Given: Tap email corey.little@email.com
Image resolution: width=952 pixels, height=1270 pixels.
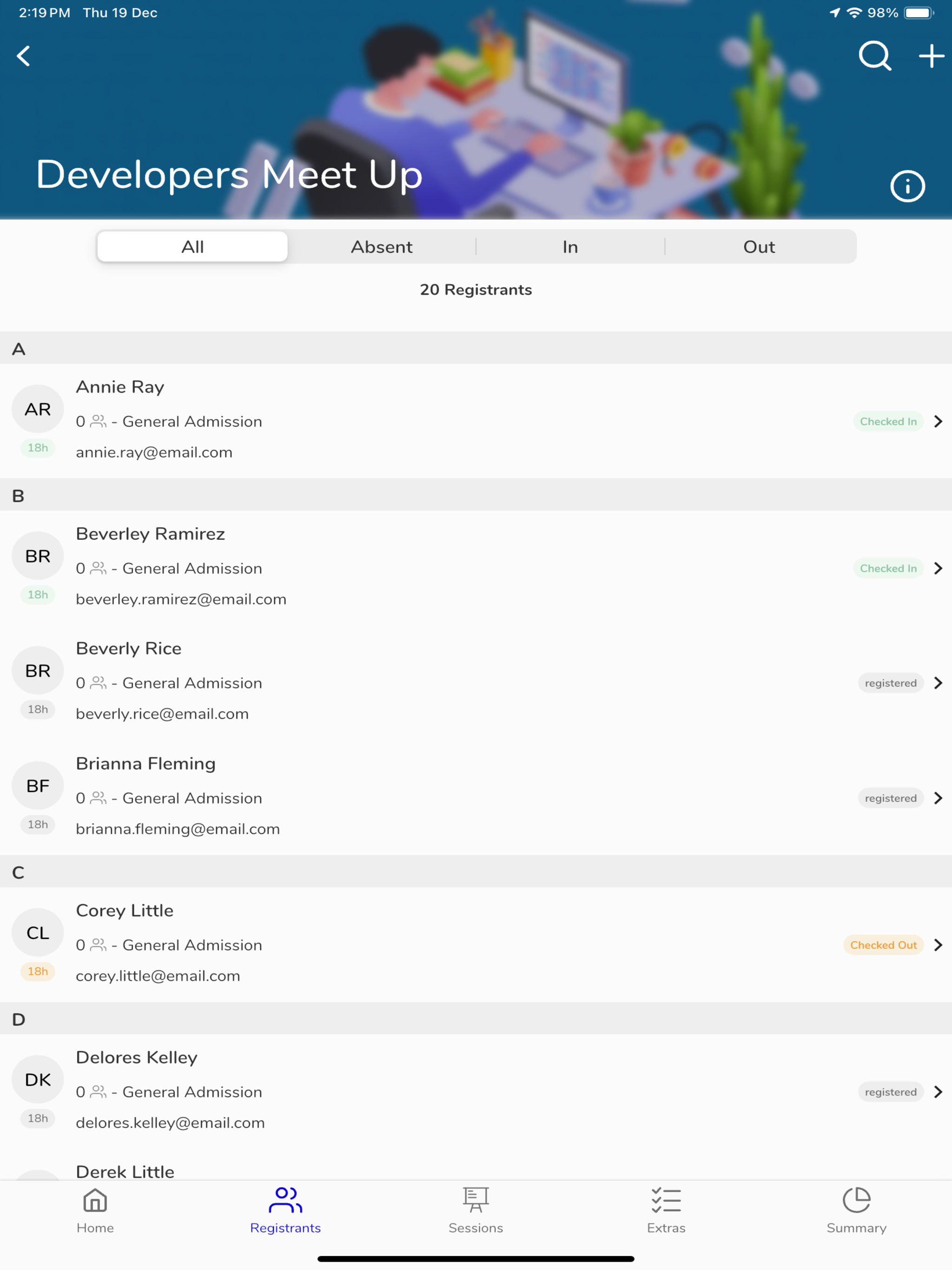Looking at the screenshot, I should 158,976.
